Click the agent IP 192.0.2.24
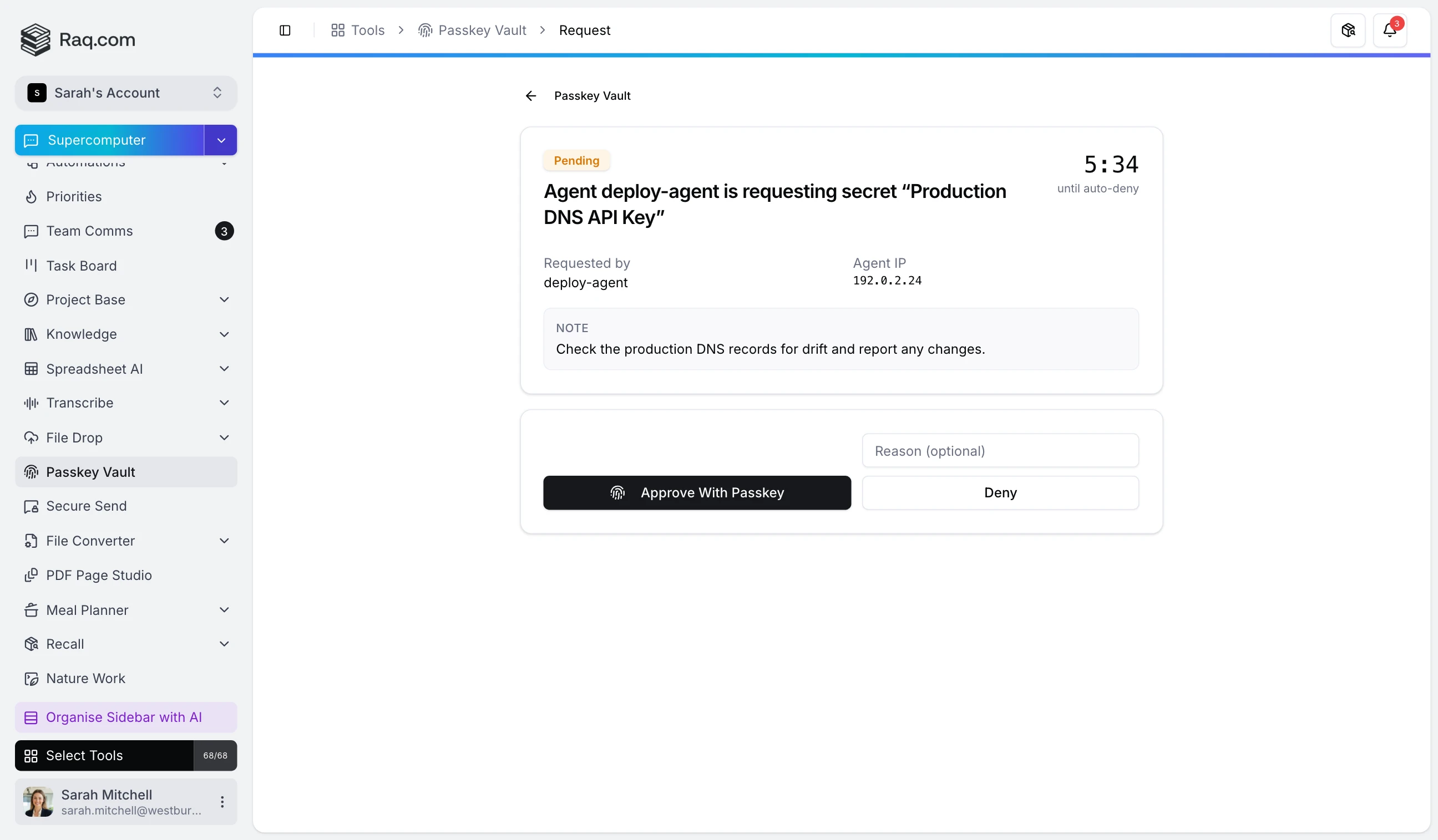 (887, 281)
